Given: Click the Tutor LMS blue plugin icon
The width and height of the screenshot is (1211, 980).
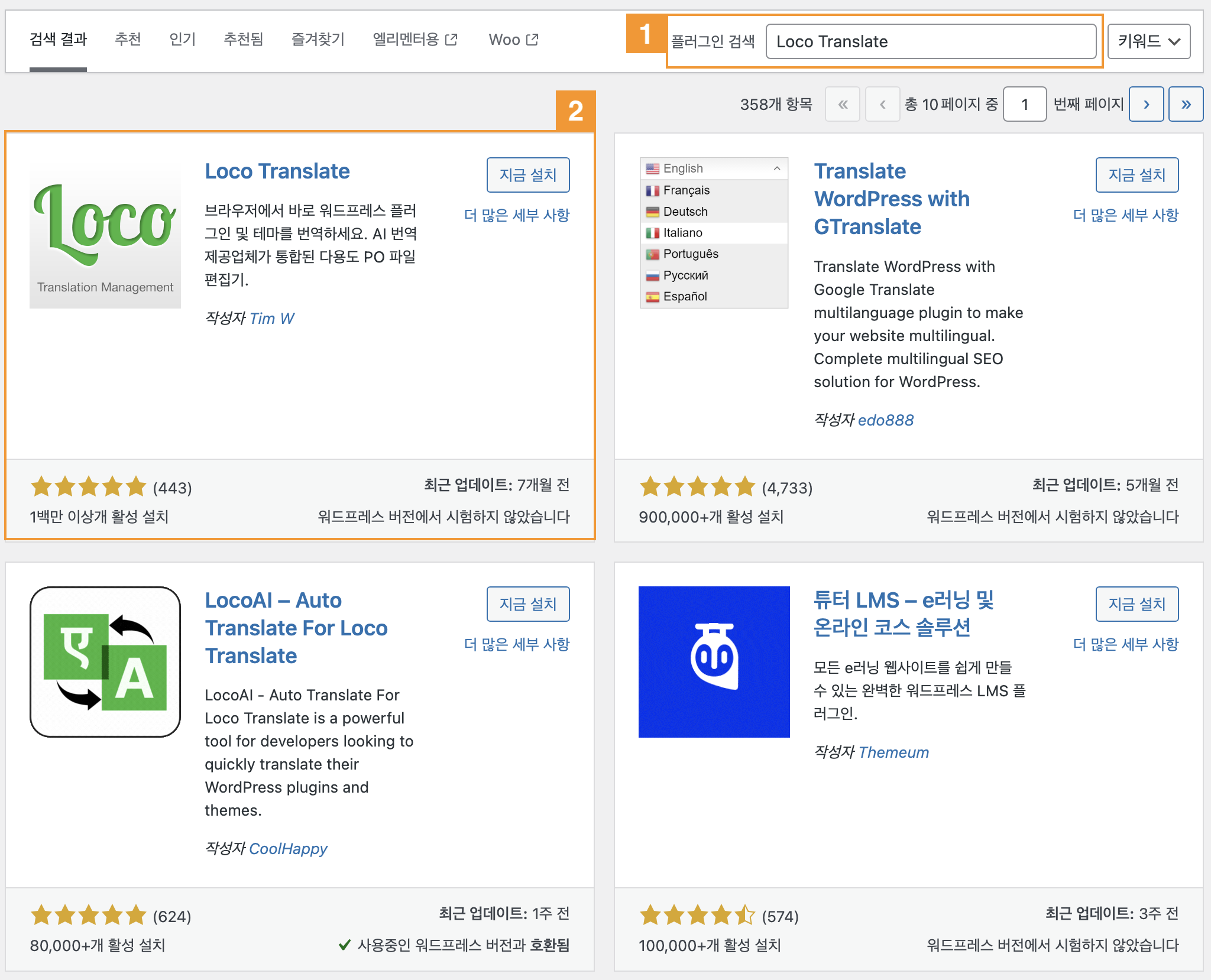Looking at the screenshot, I should pyautogui.click(x=714, y=661).
